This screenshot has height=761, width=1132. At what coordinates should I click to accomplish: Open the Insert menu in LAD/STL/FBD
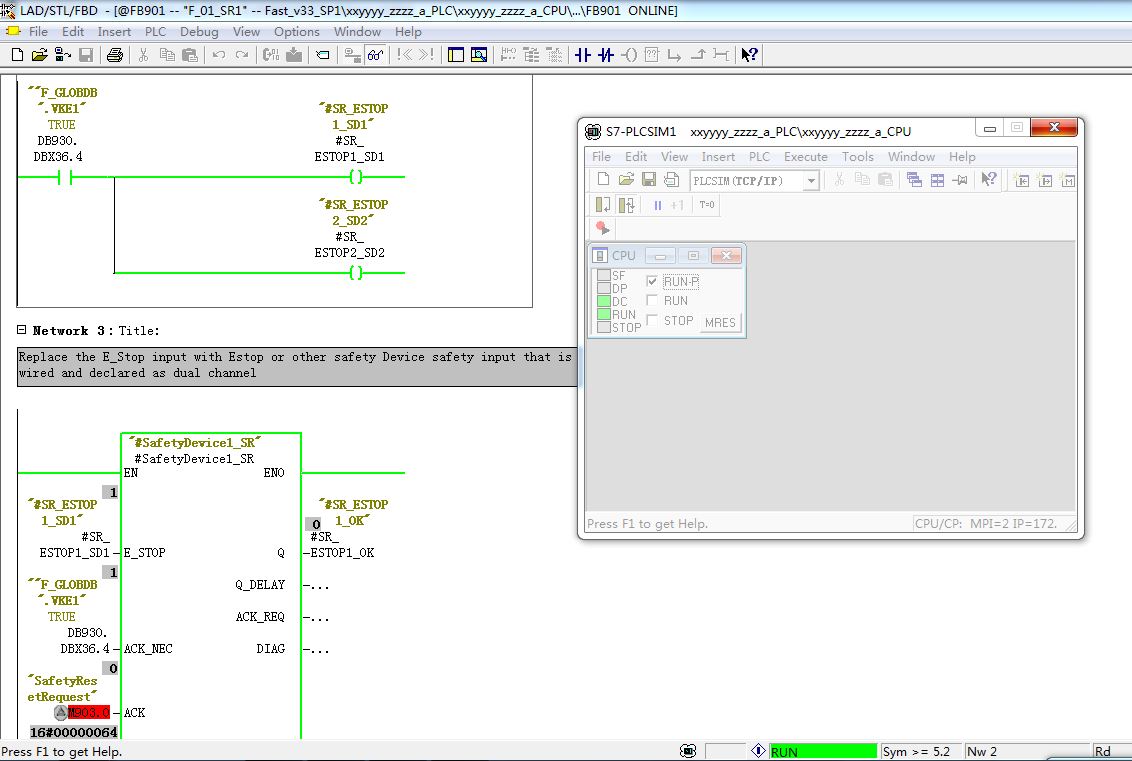tap(114, 32)
